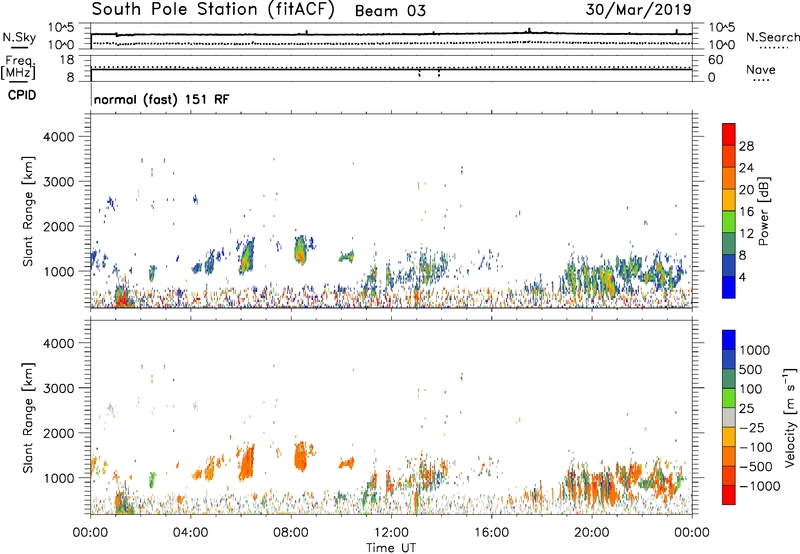
Task: Click the '12:00' time tick label
Action: coord(391,533)
